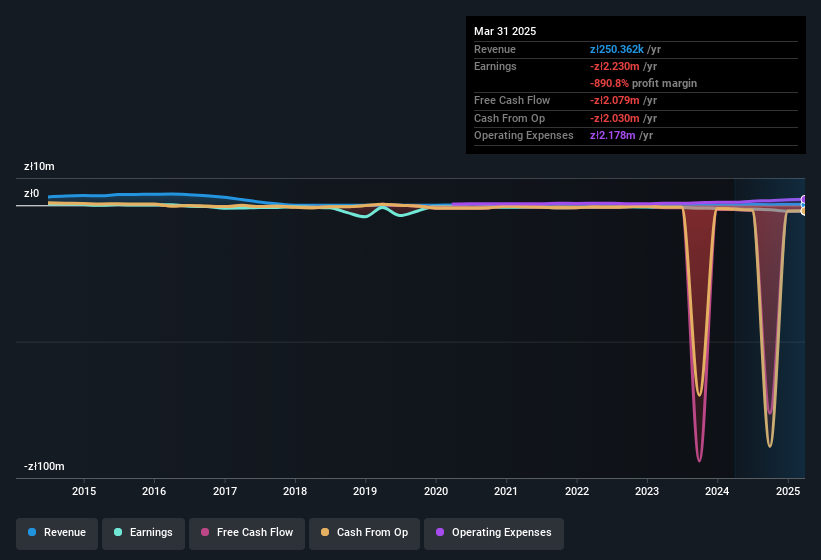Toggle the Earnings legend button

click(x=143, y=533)
